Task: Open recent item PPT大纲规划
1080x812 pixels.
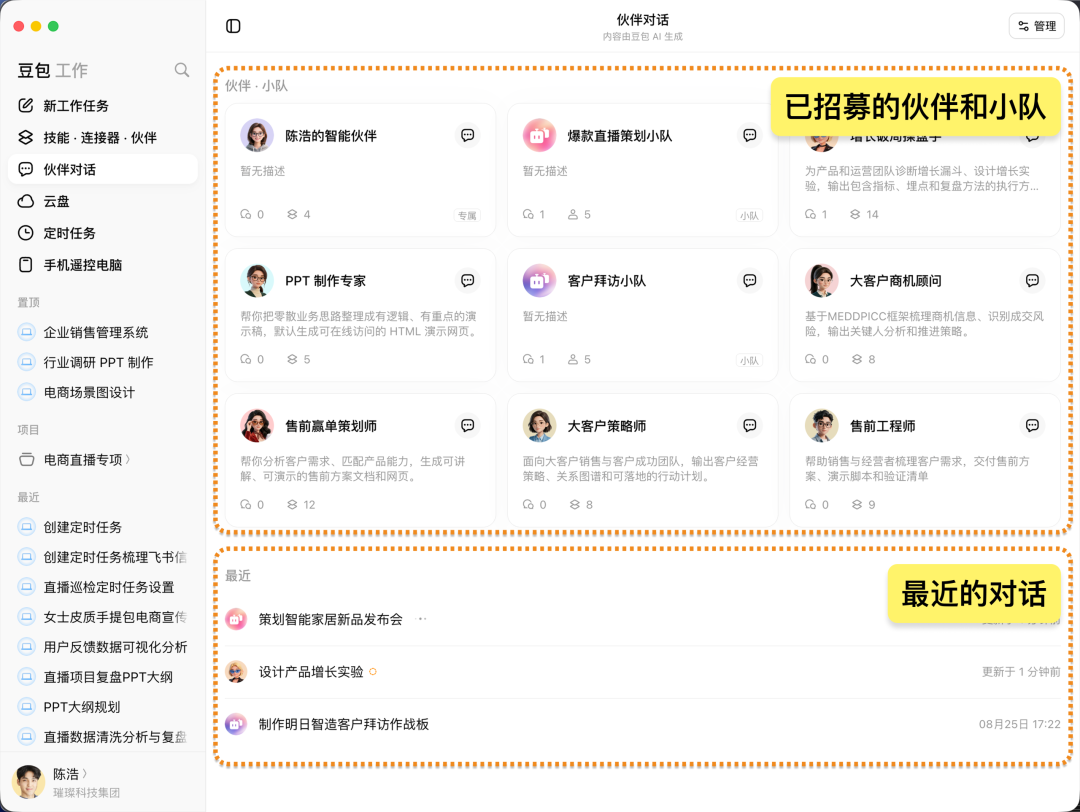Action: 103,707
